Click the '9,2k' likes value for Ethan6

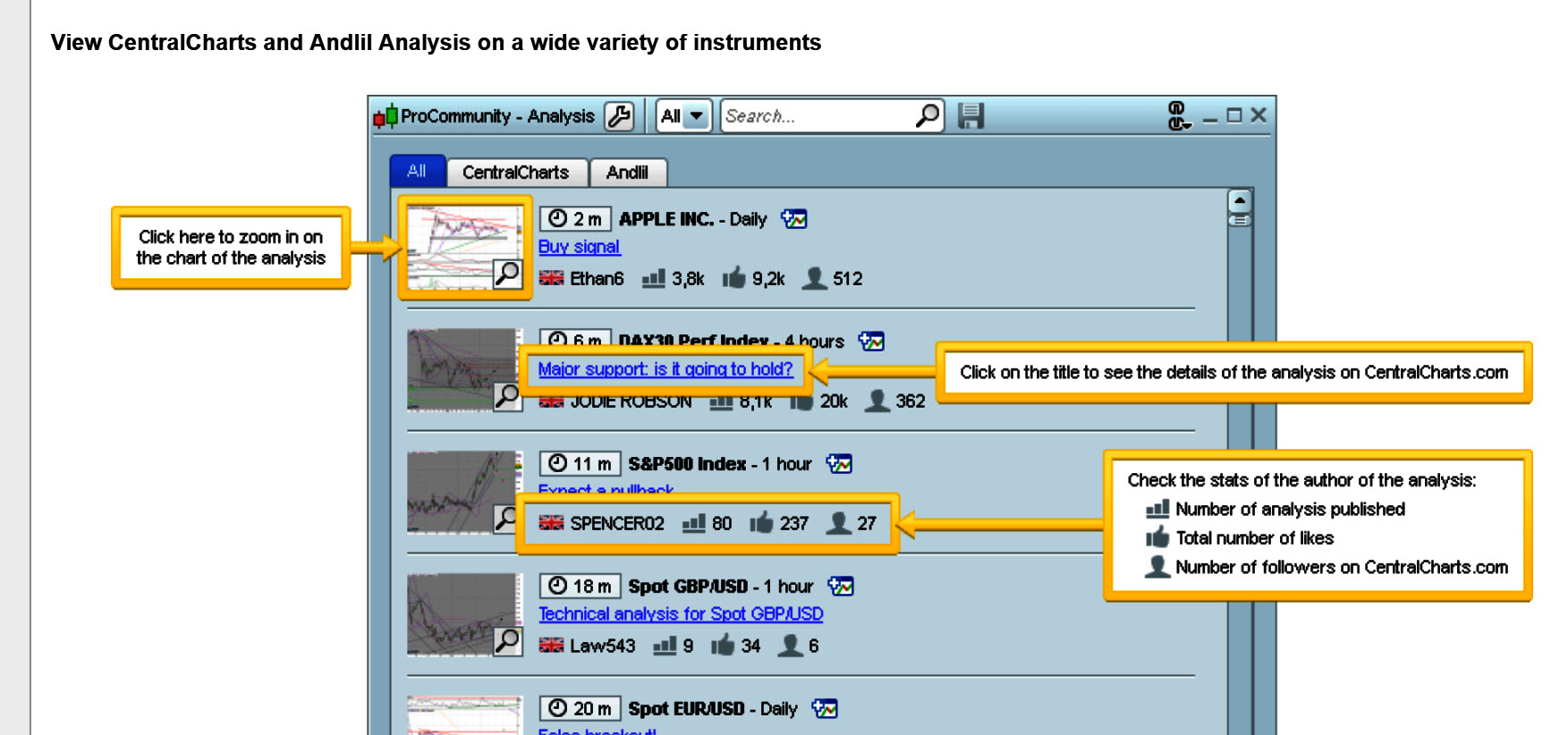tap(768, 279)
